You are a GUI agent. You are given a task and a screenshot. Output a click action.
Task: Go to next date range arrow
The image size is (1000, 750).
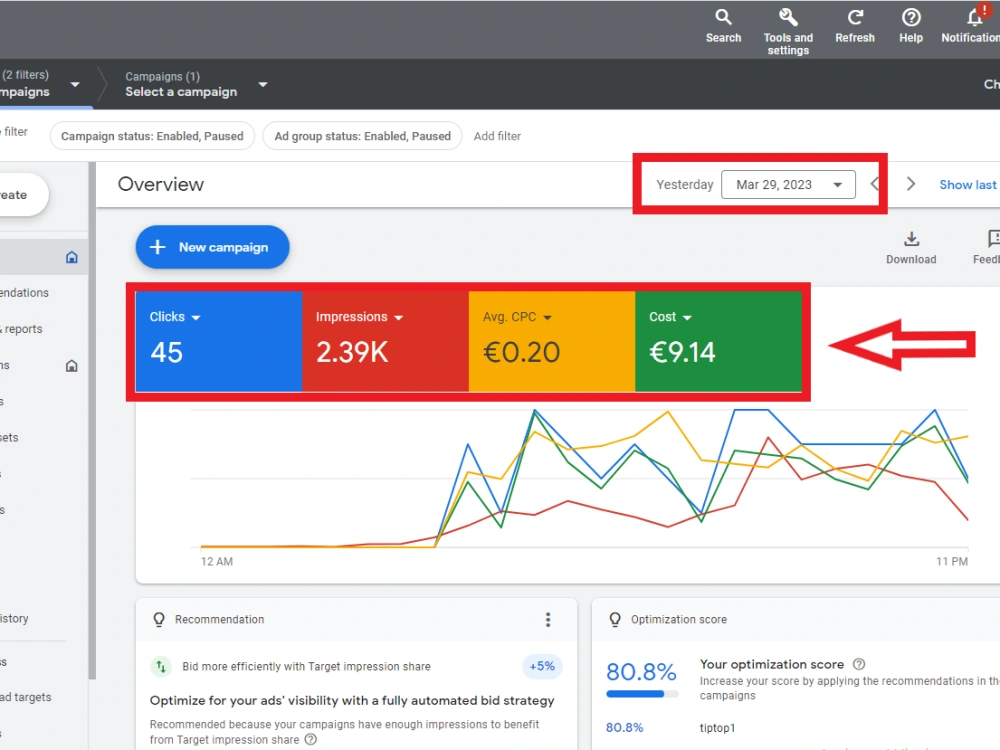911,184
